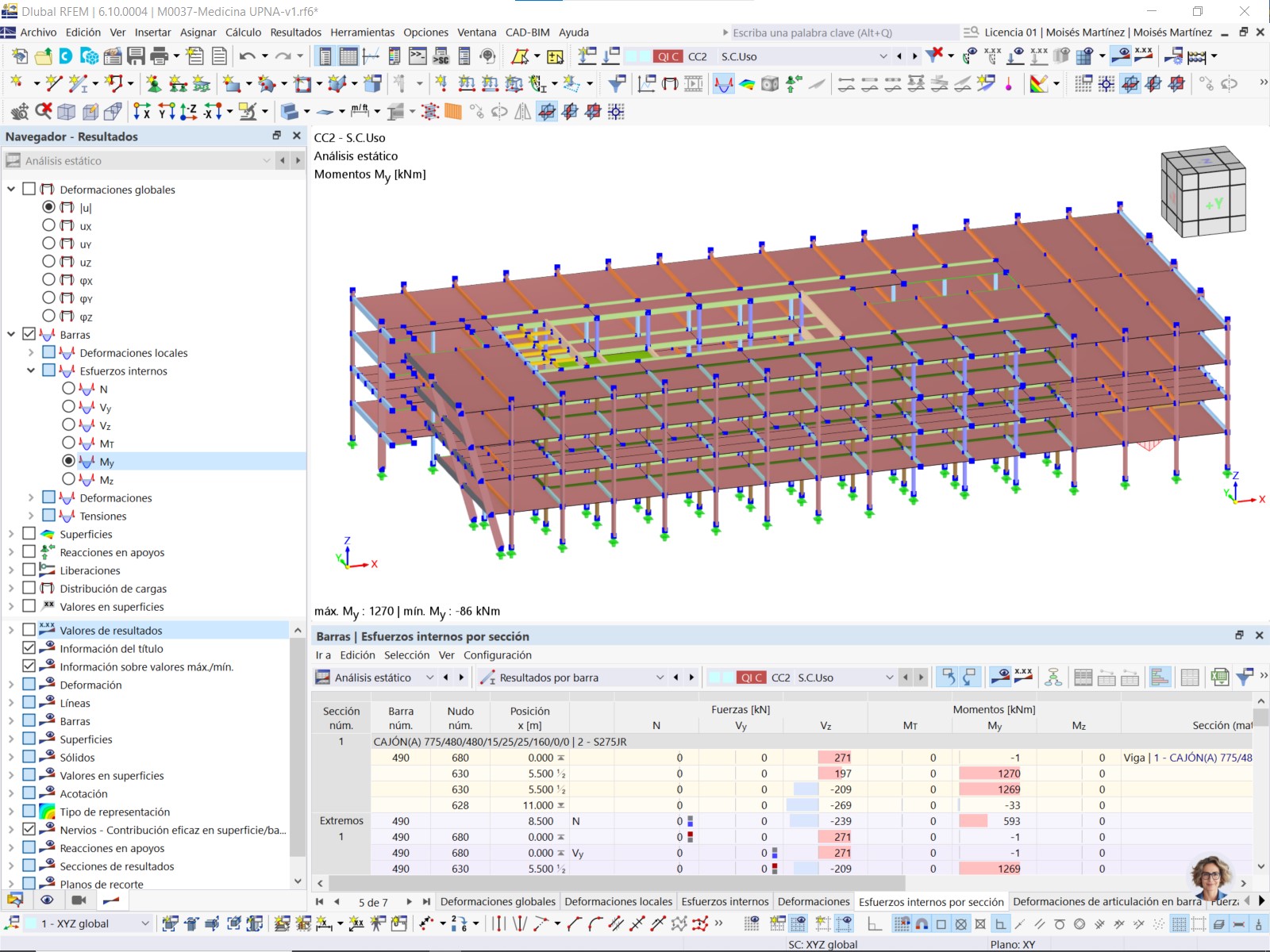This screenshot has width=1270, height=952.
Task: Click the Save file icon in toolbar
Action: tap(136, 56)
